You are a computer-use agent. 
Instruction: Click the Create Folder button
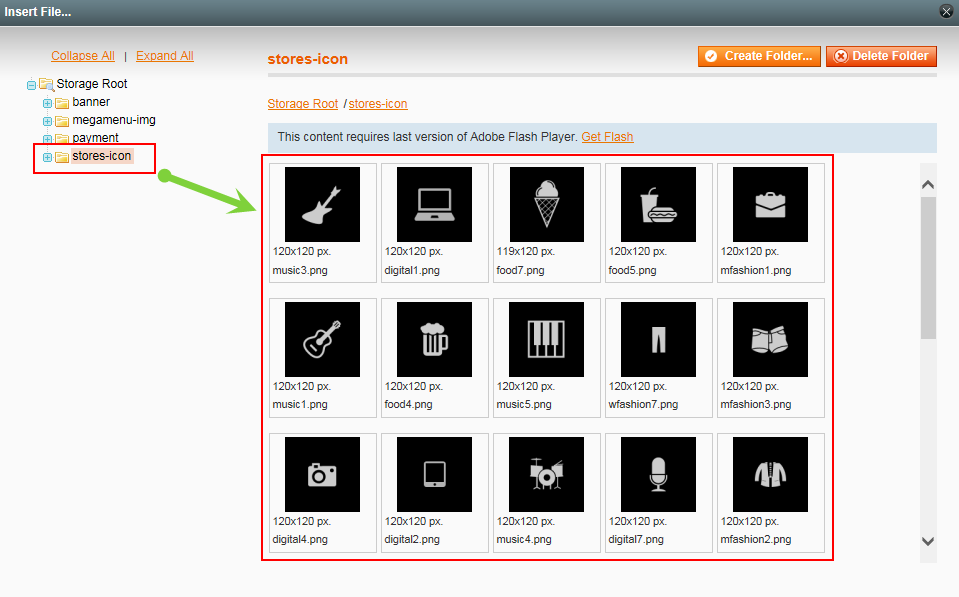[759, 56]
